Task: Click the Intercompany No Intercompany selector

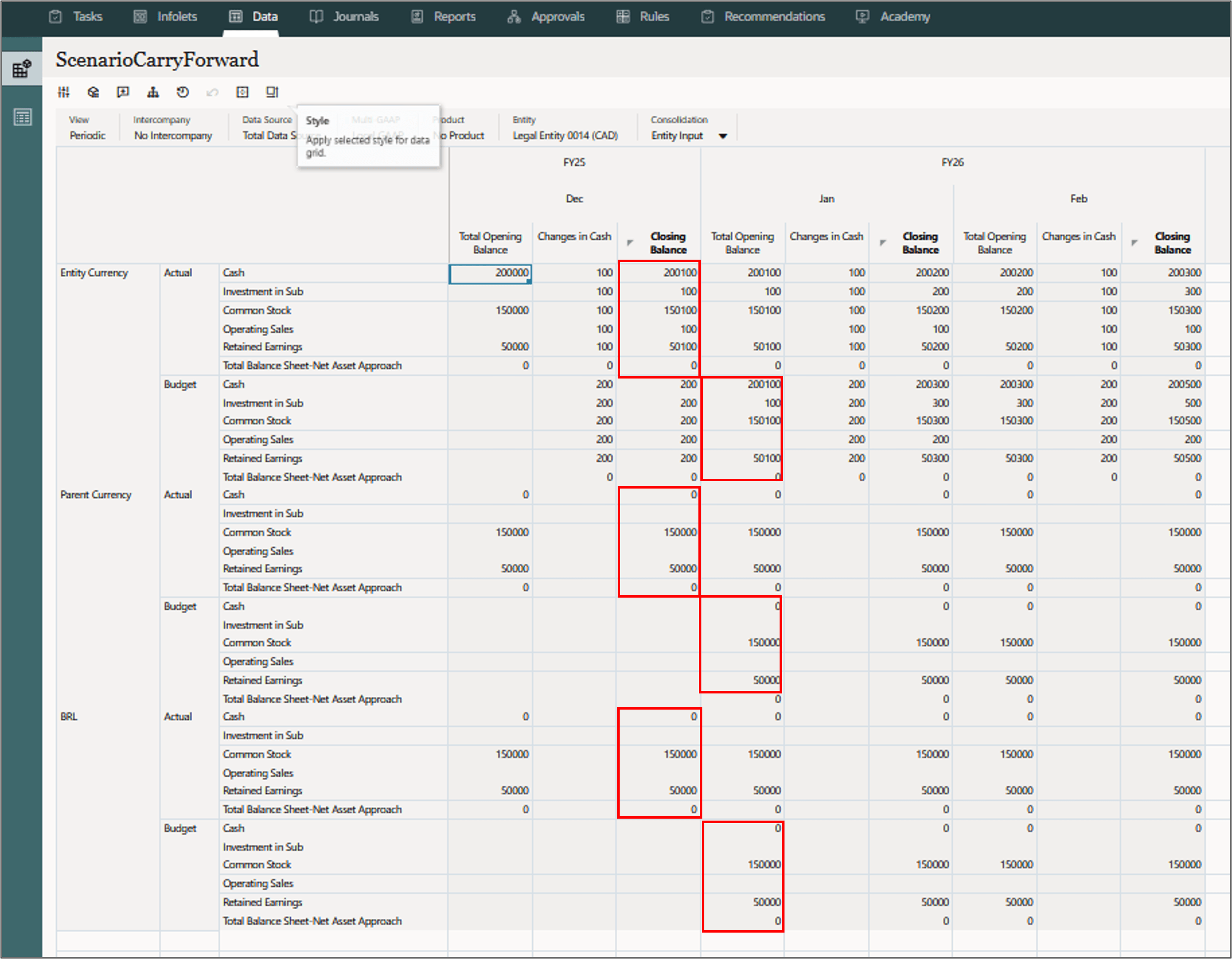Action: click(173, 135)
